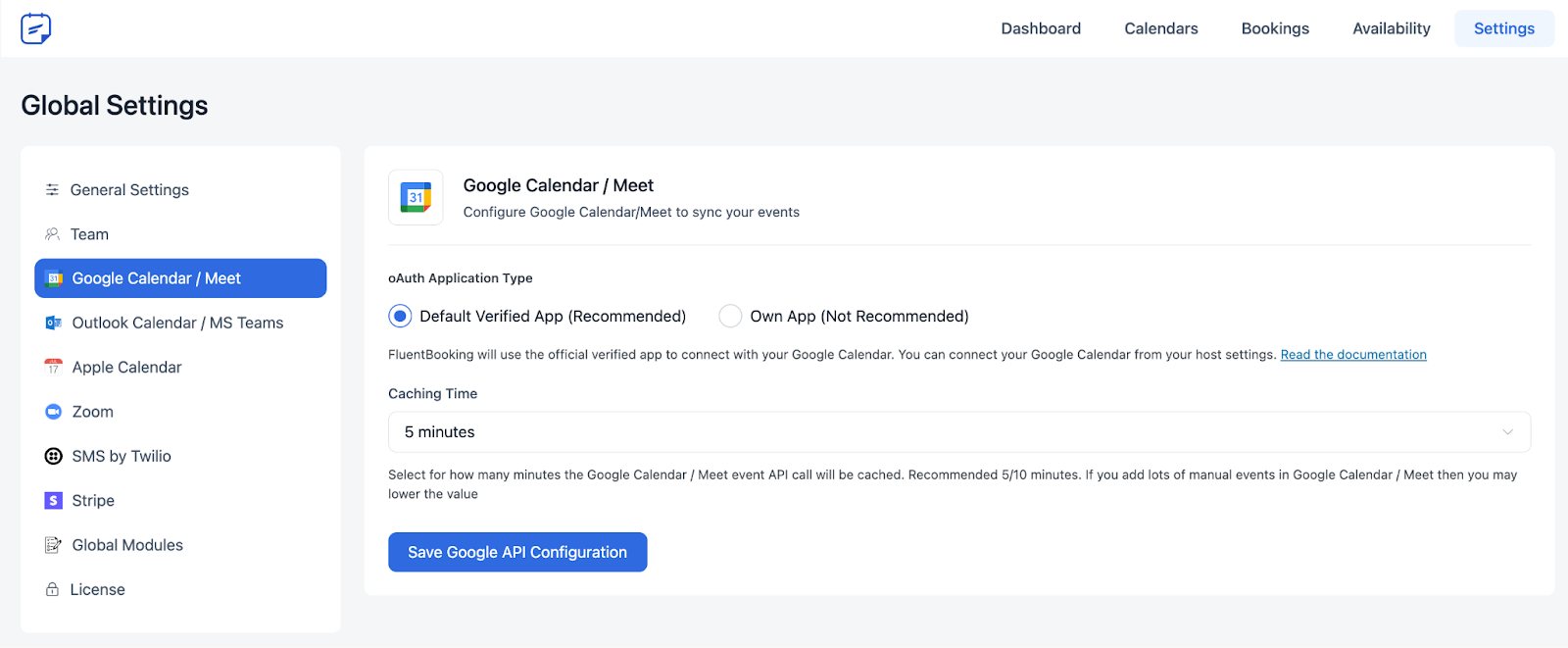Click the oAuth Application Type label
Viewport: 1568px width, 648px height.
pyautogui.click(x=461, y=278)
